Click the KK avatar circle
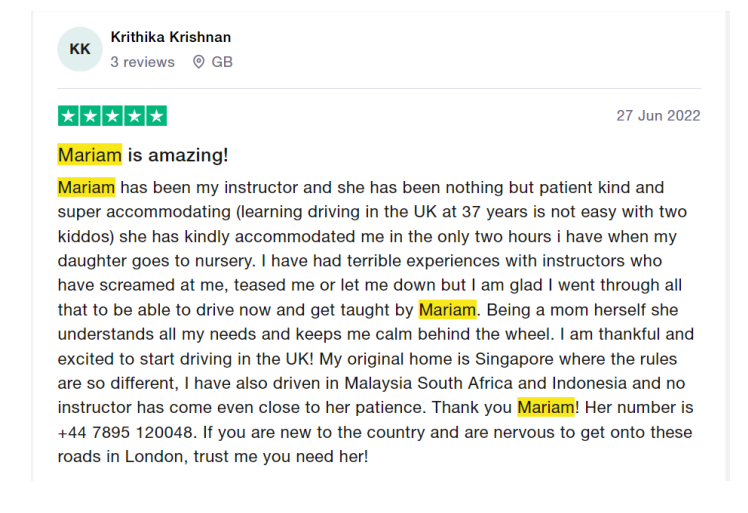The image size is (748, 513). 80,49
